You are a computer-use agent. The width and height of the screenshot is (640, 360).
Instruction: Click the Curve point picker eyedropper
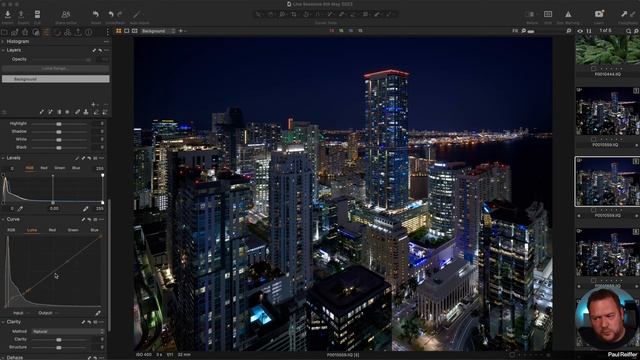(x=98, y=313)
